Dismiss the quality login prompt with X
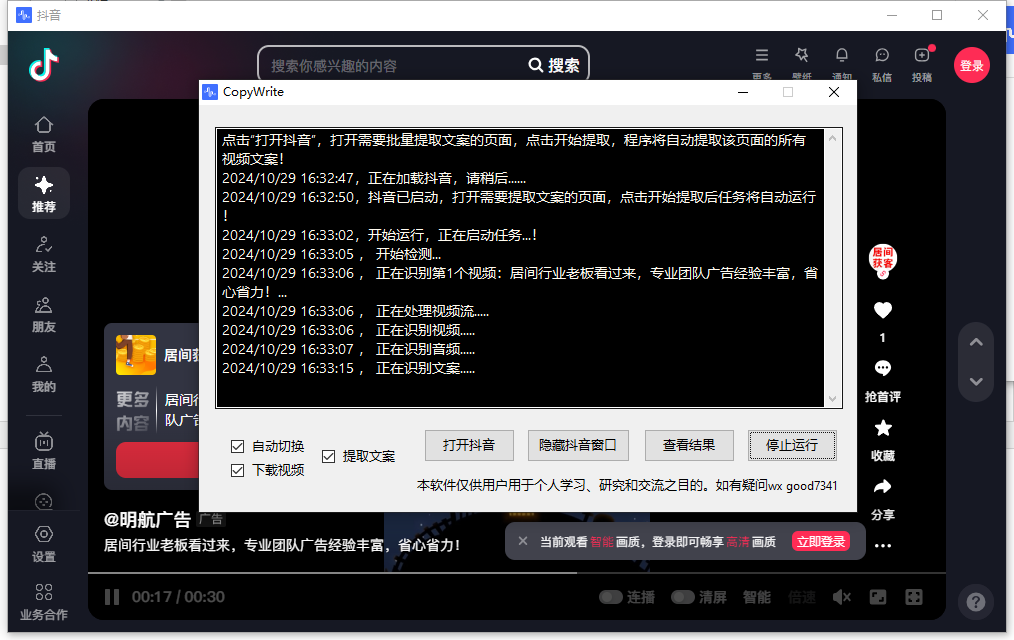The height and width of the screenshot is (640, 1014). [x=523, y=541]
